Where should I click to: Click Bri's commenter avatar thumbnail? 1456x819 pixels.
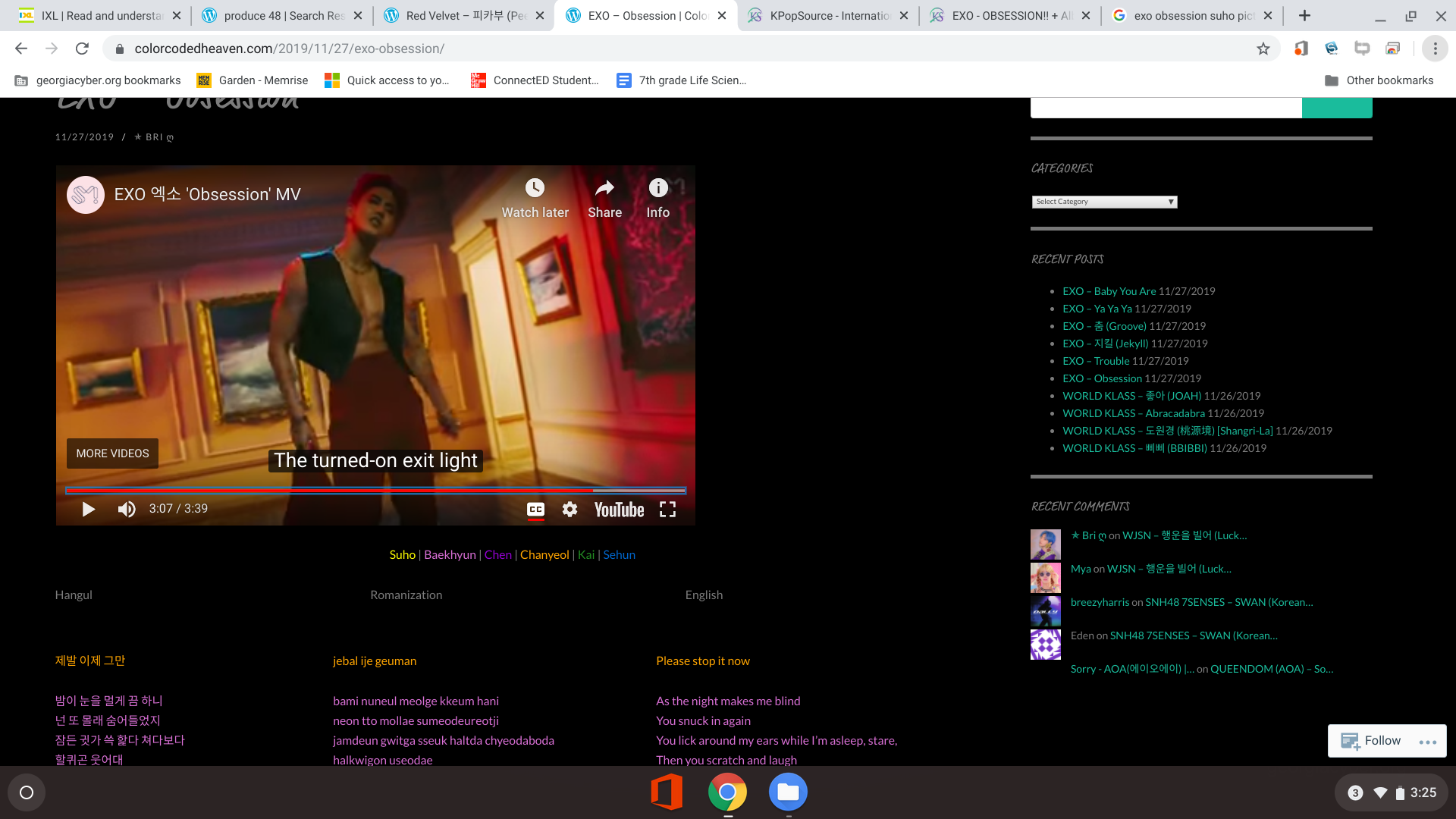[1046, 544]
